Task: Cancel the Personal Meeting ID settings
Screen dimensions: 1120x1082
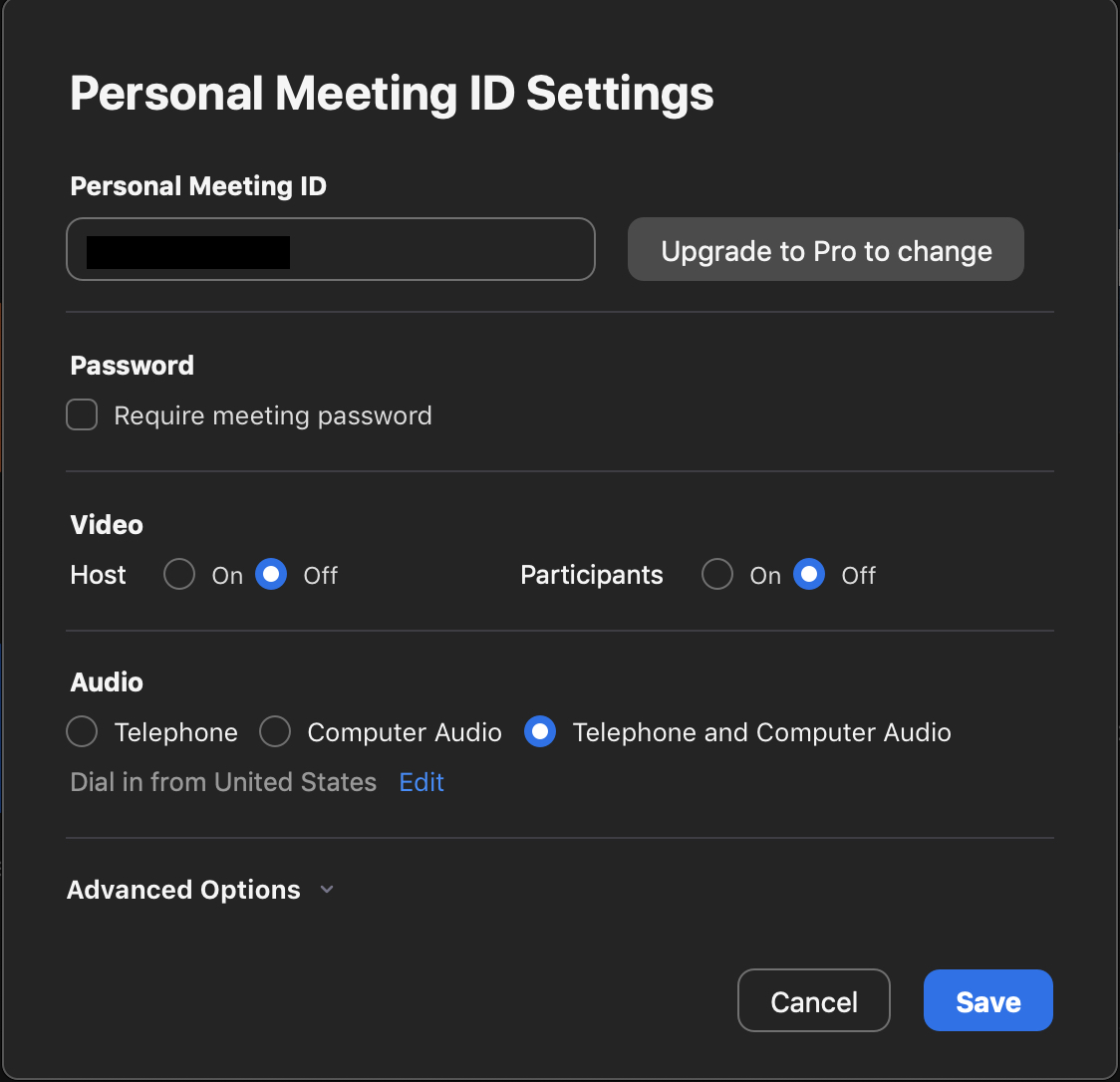Action: pyautogui.click(x=813, y=1000)
